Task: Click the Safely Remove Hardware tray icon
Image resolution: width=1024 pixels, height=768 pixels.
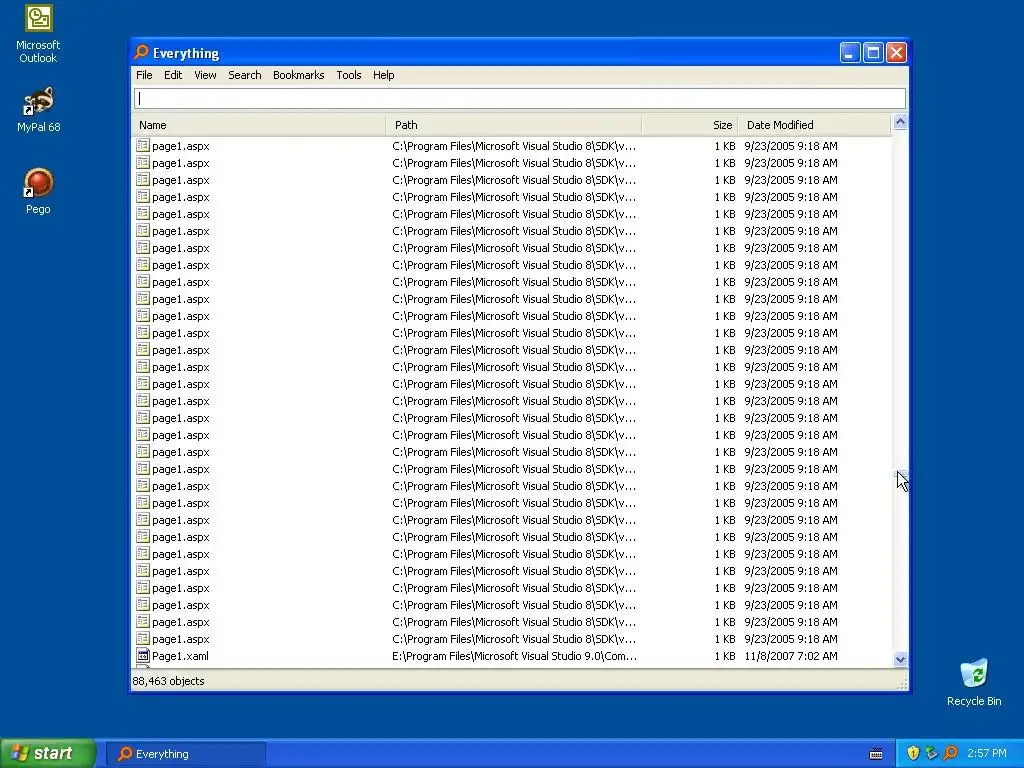Action: click(931, 753)
